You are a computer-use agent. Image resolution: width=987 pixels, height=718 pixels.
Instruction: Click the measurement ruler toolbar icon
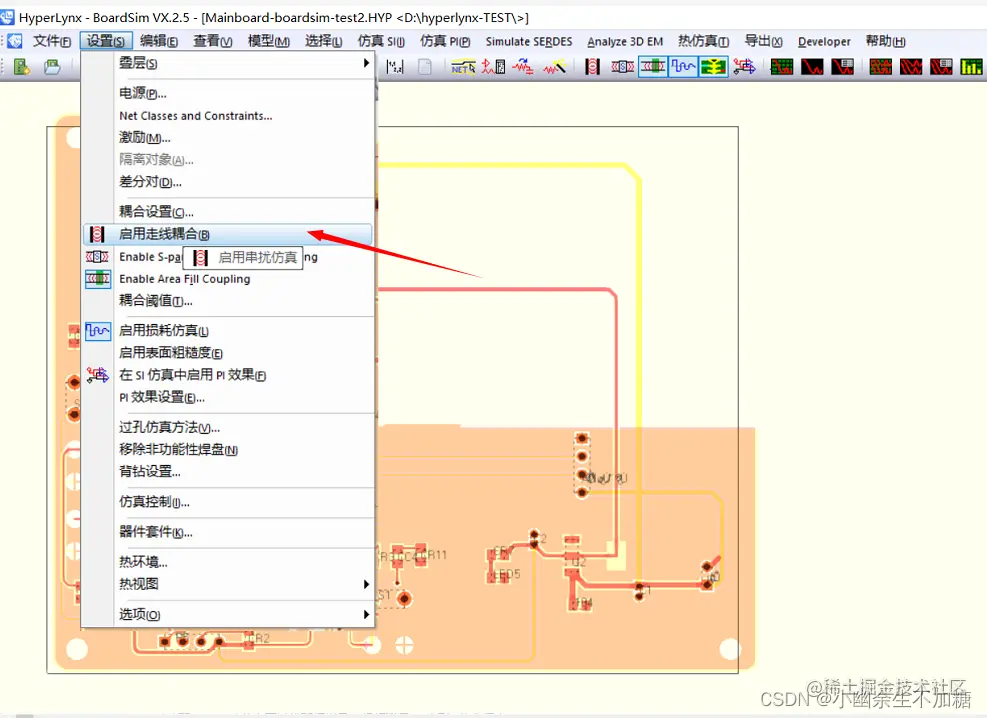(x=394, y=66)
